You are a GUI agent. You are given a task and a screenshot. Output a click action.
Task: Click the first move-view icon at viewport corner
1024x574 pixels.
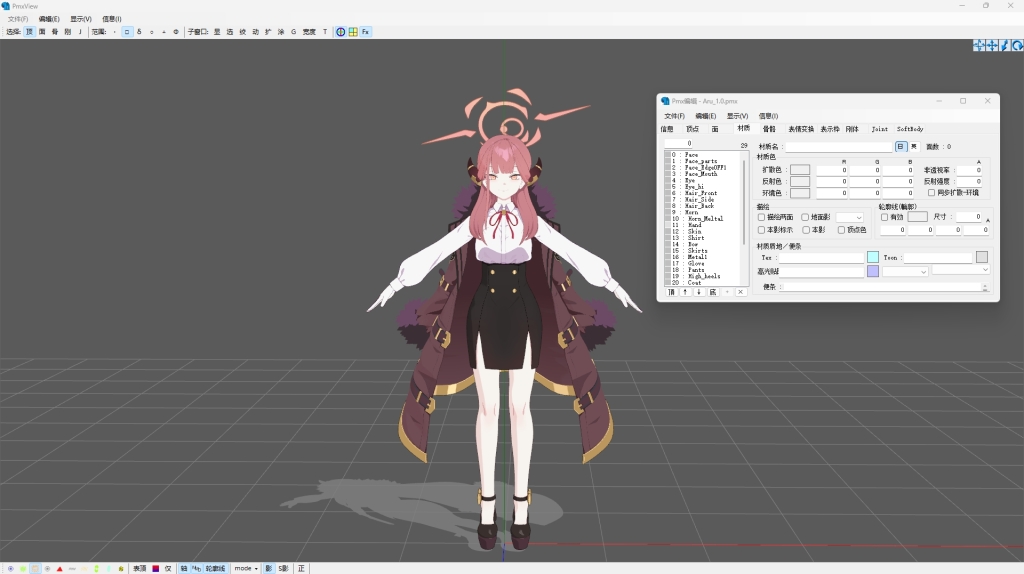(979, 45)
